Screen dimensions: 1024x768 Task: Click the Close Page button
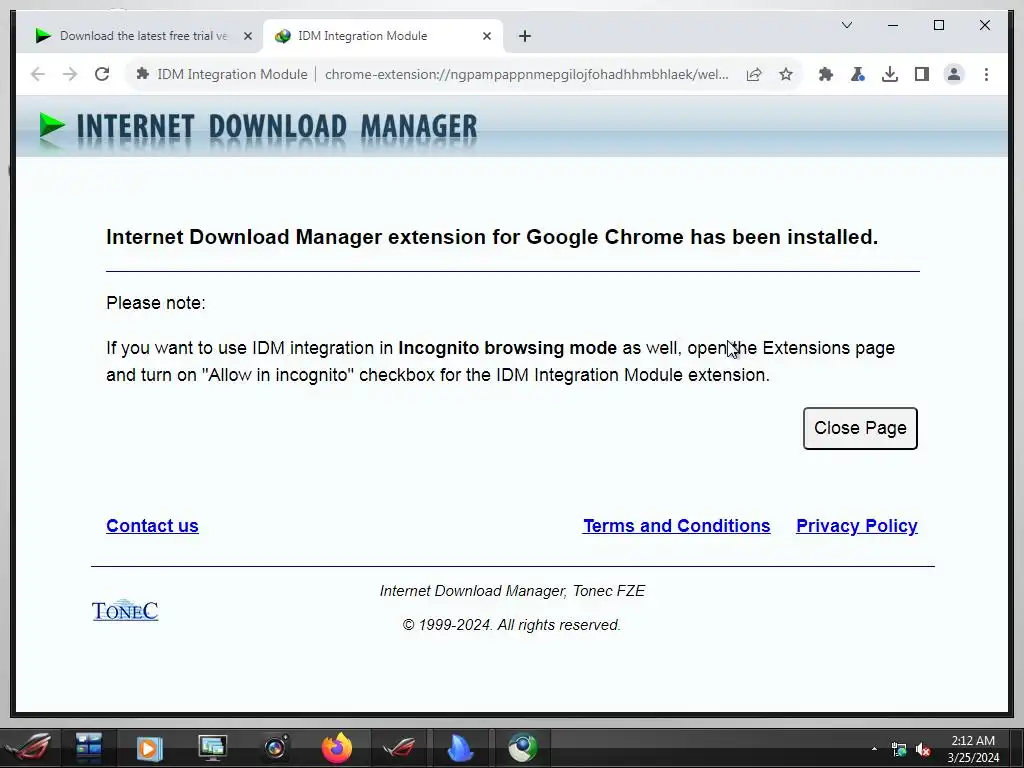point(860,428)
